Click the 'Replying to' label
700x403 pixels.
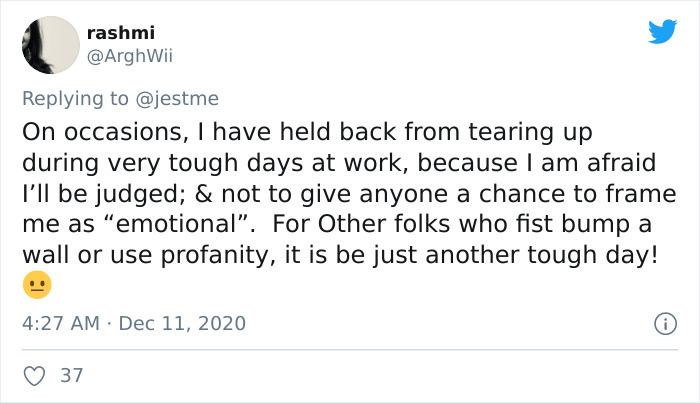76,98
